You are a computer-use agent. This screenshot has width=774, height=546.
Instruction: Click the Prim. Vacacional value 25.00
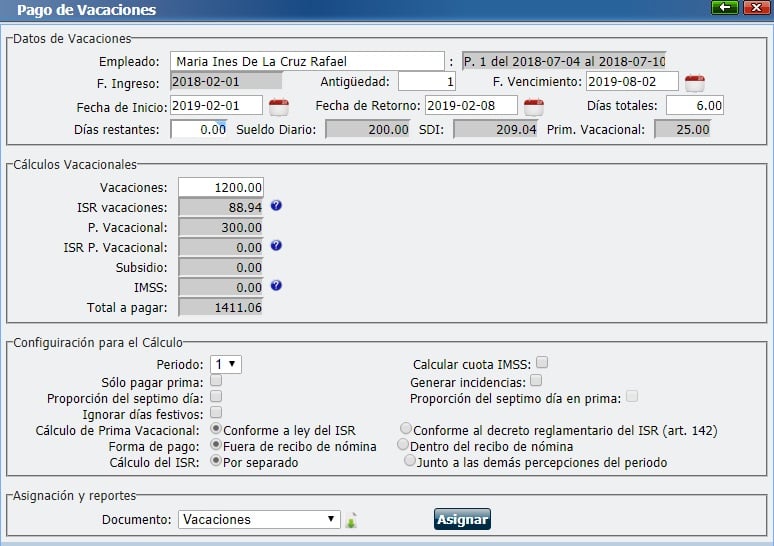click(x=682, y=130)
